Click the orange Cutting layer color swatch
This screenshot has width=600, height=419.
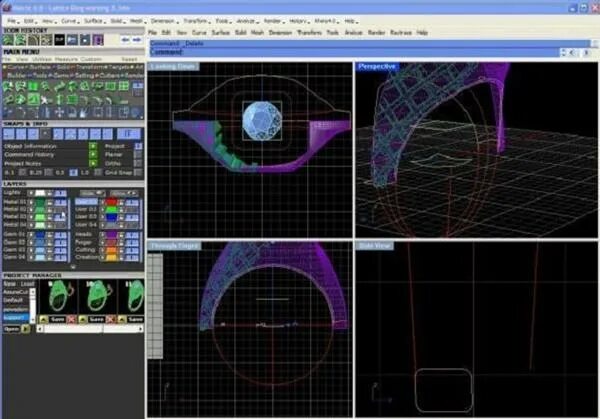pyautogui.click(x=111, y=251)
